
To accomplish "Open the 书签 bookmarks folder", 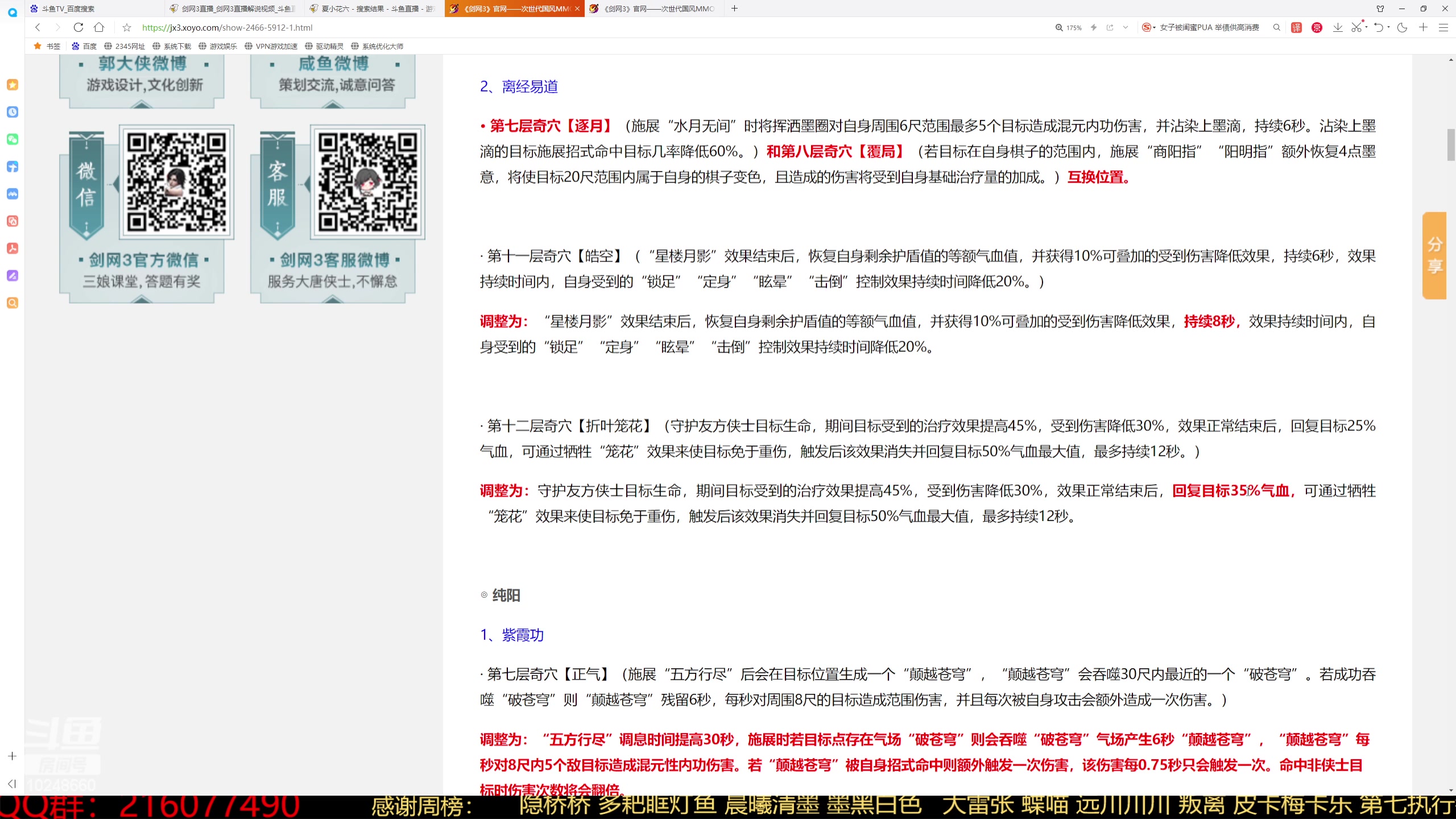I will click(47, 46).
